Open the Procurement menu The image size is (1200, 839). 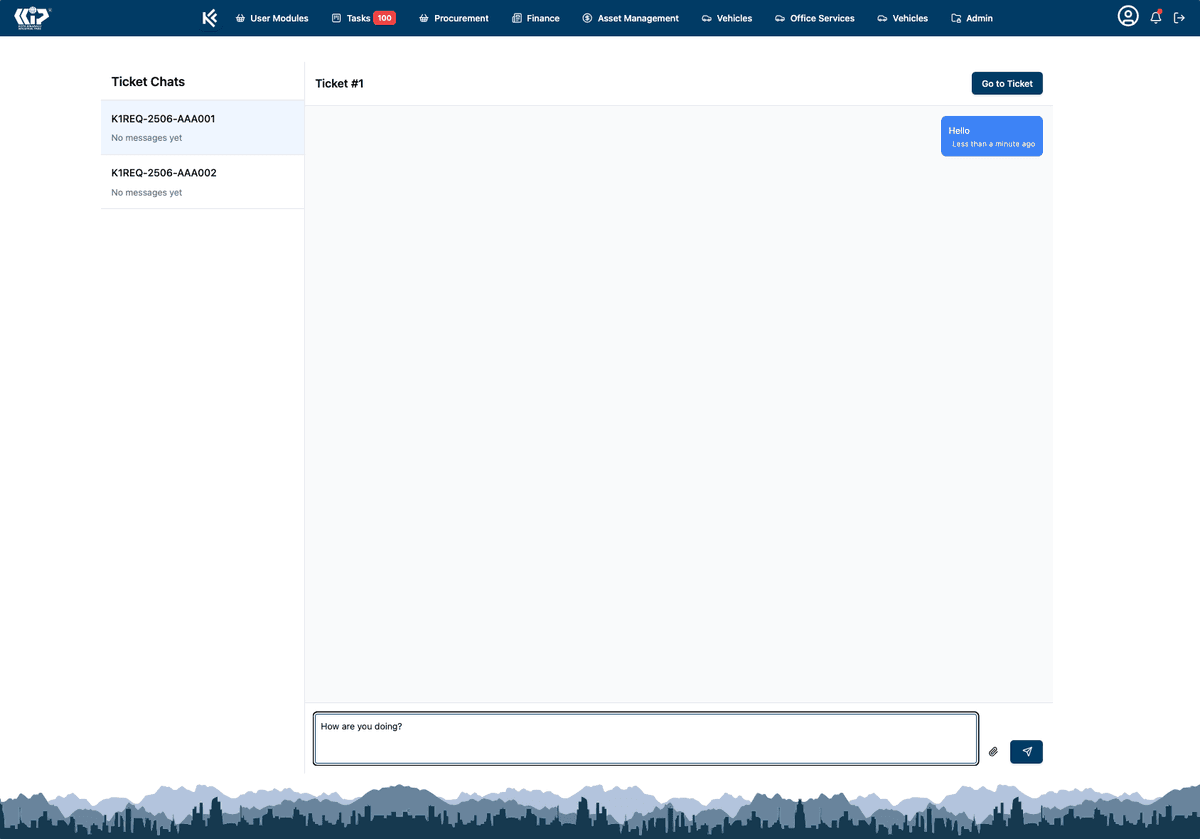[453, 17]
